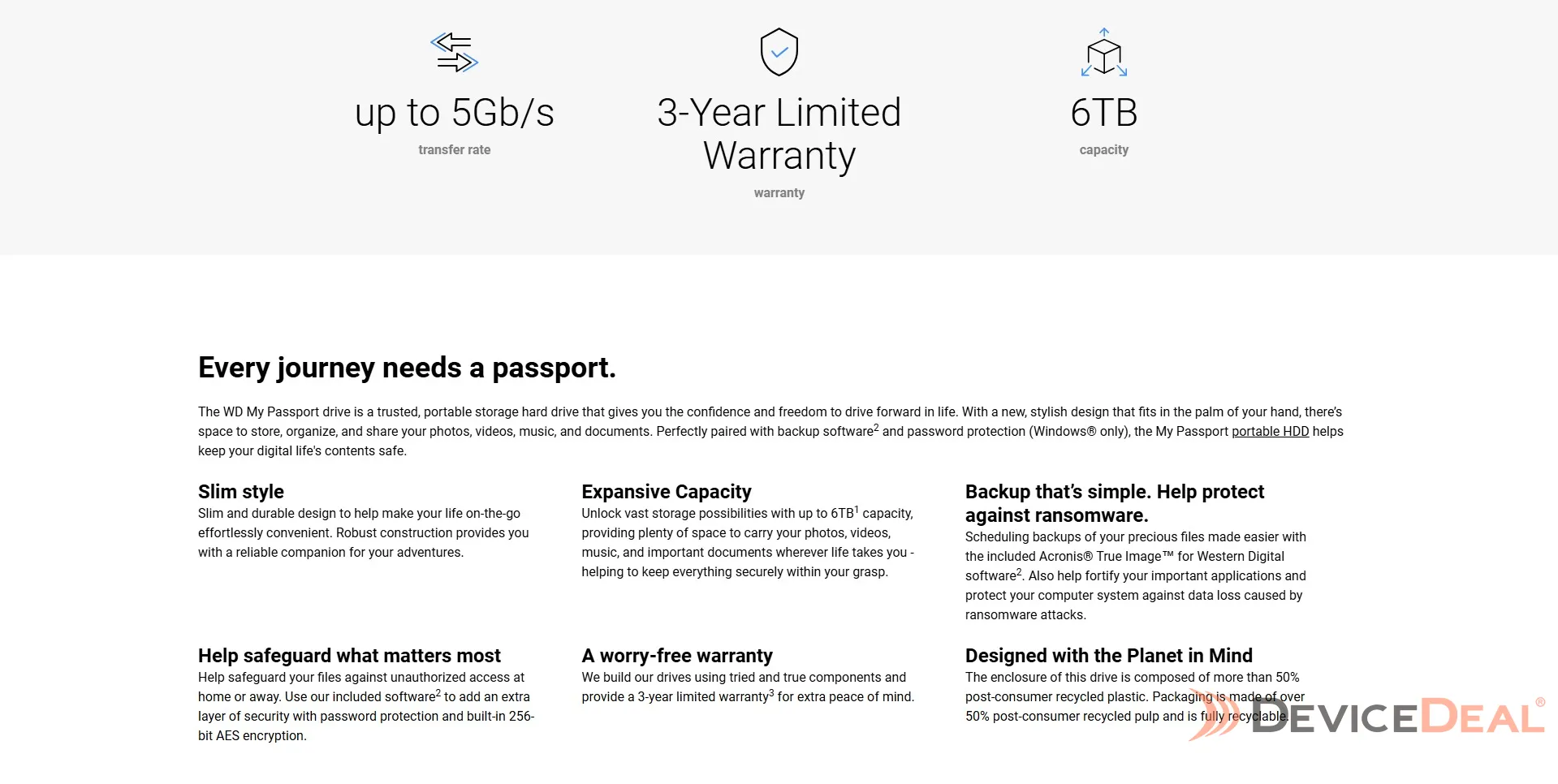Image resolution: width=1558 pixels, height=784 pixels.
Task: Click the DeviceDeal watermark logo
Action: 1366,717
